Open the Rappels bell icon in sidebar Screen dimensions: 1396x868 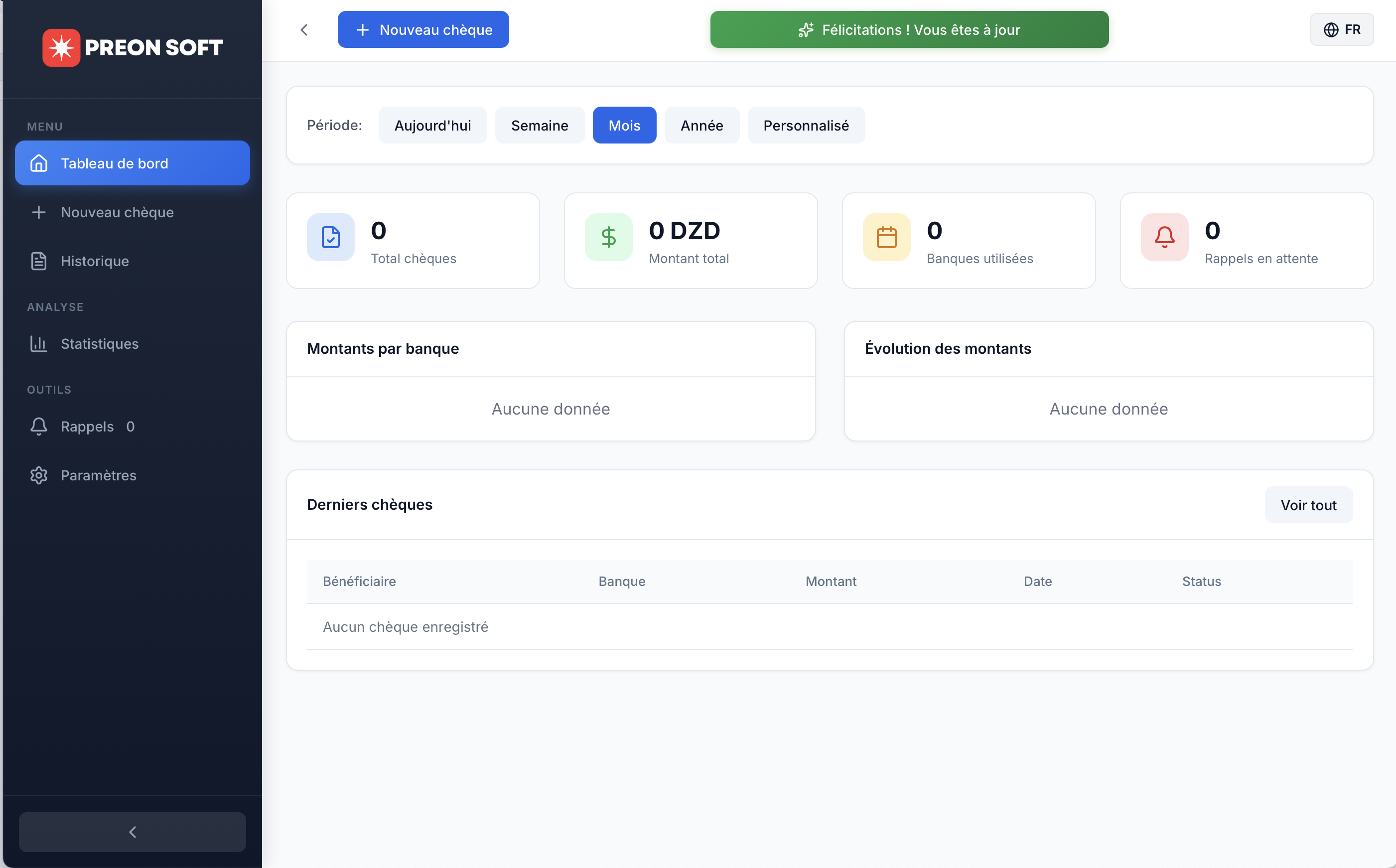(38, 427)
